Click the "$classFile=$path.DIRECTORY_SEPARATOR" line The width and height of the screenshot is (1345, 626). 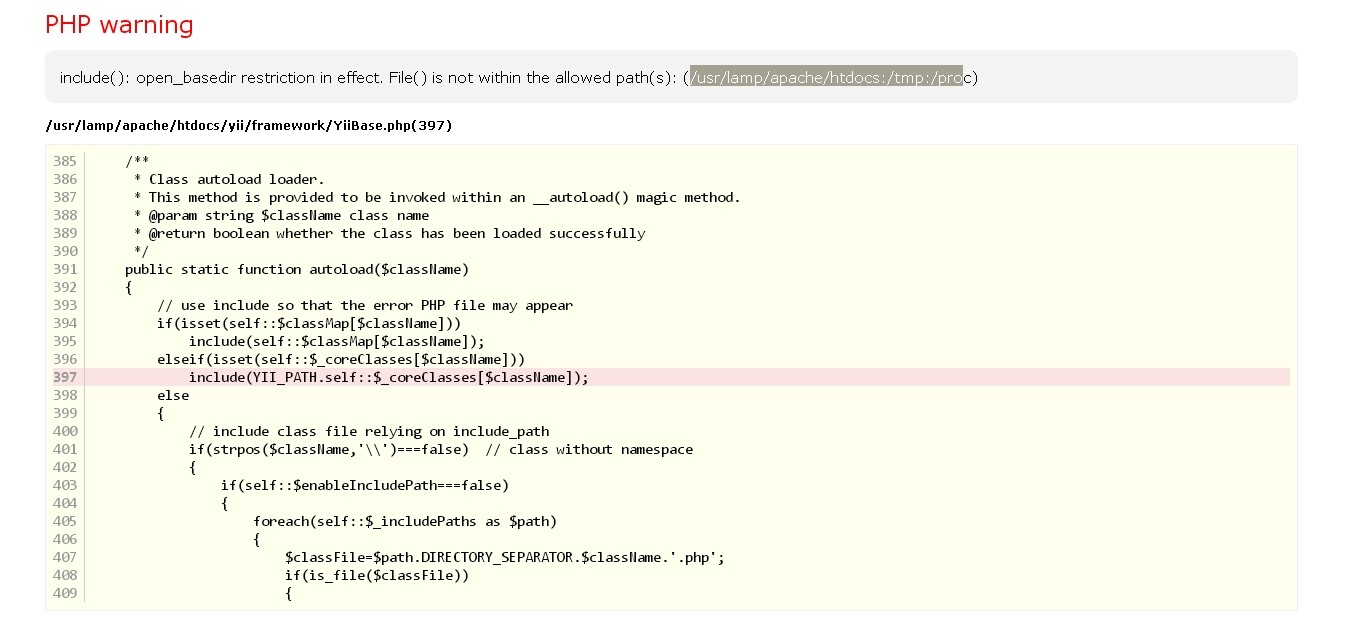click(505, 557)
